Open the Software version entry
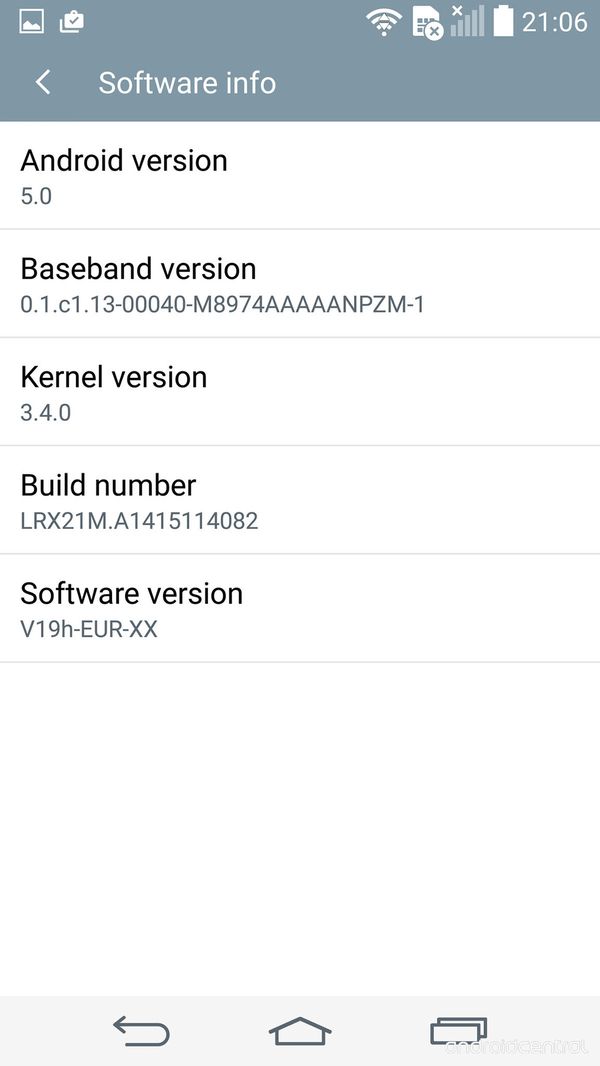This screenshot has height=1066, width=600. point(300,608)
